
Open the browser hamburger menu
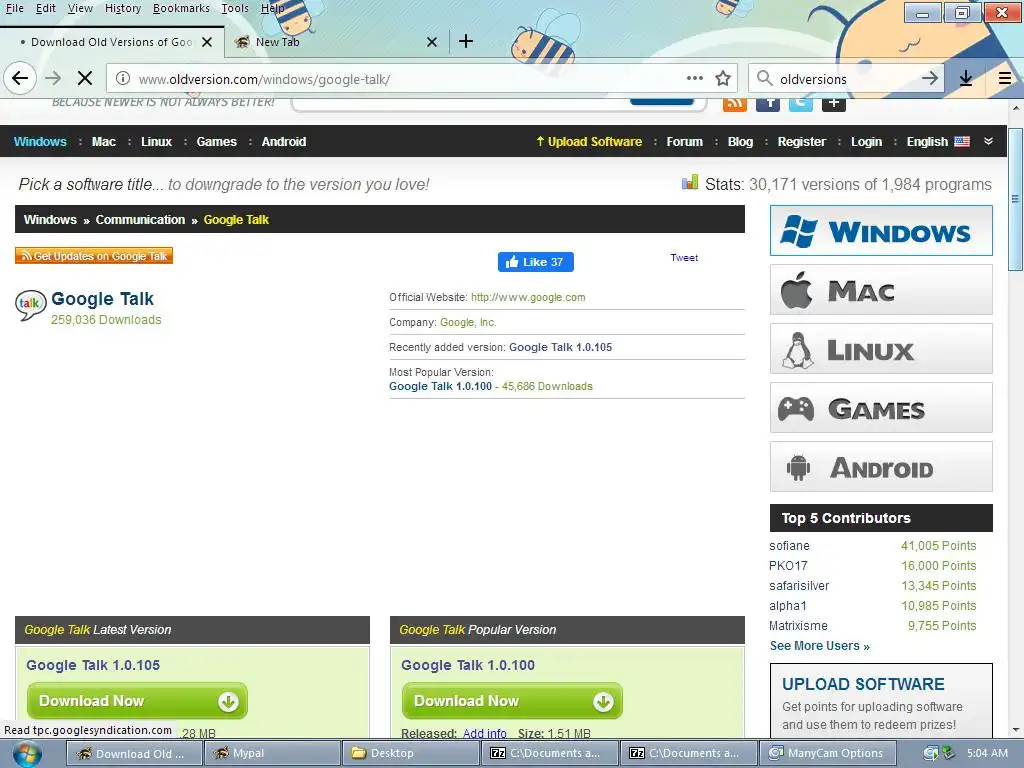click(x=1005, y=78)
